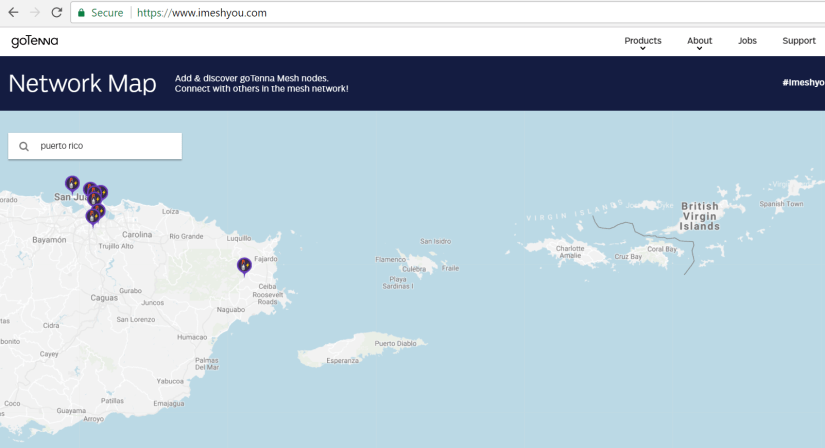Reload the page with the refresh icon
Viewport: 825px width, 448px height.
click(56, 13)
